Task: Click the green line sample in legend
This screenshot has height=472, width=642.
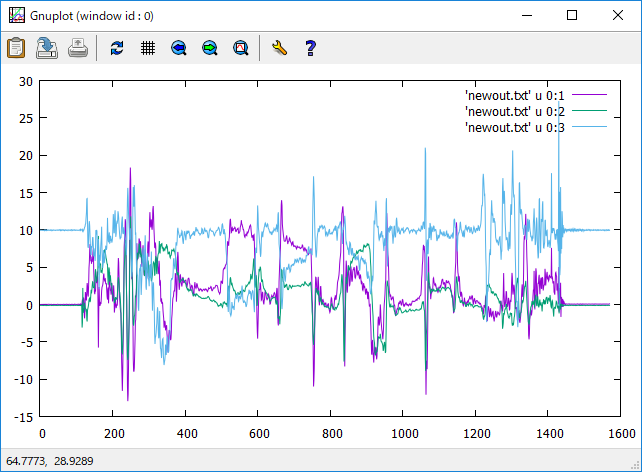Action: pyautogui.click(x=589, y=111)
